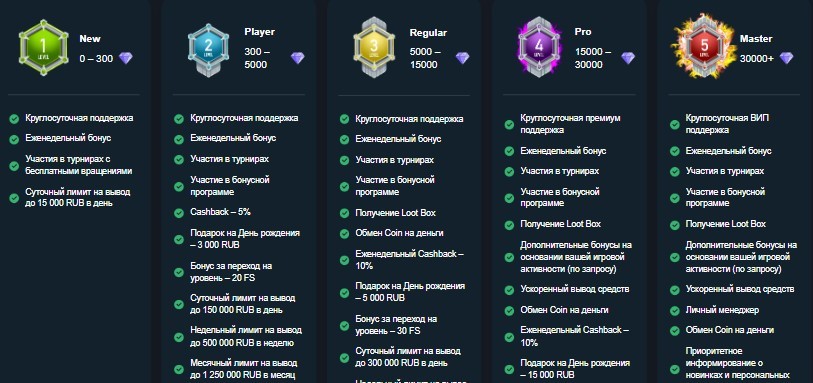
Task: Click the purple level 4 badge icon
Action: pos(539,48)
